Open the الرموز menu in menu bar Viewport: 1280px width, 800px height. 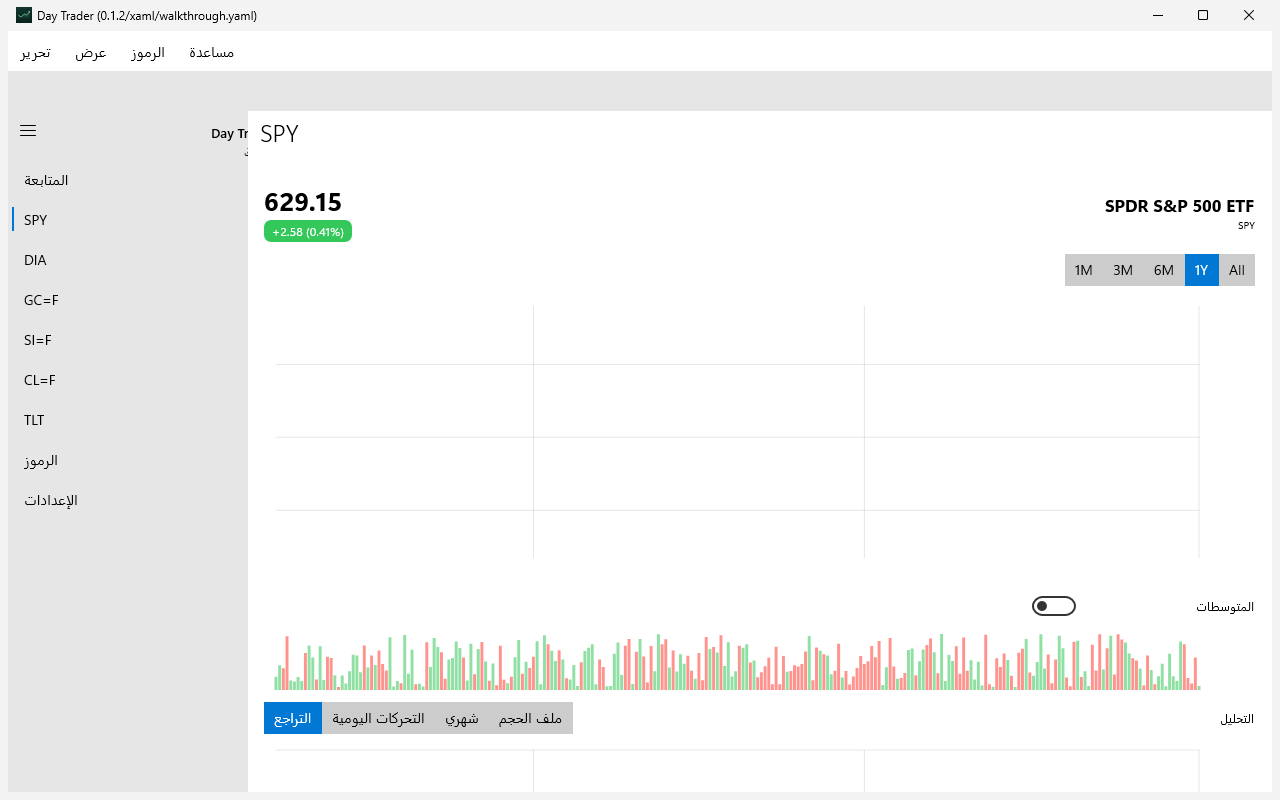click(148, 52)
